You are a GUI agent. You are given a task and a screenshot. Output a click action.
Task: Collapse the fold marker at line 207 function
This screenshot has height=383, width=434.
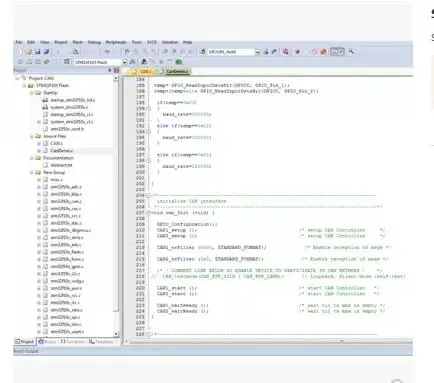tap(149, 213)
